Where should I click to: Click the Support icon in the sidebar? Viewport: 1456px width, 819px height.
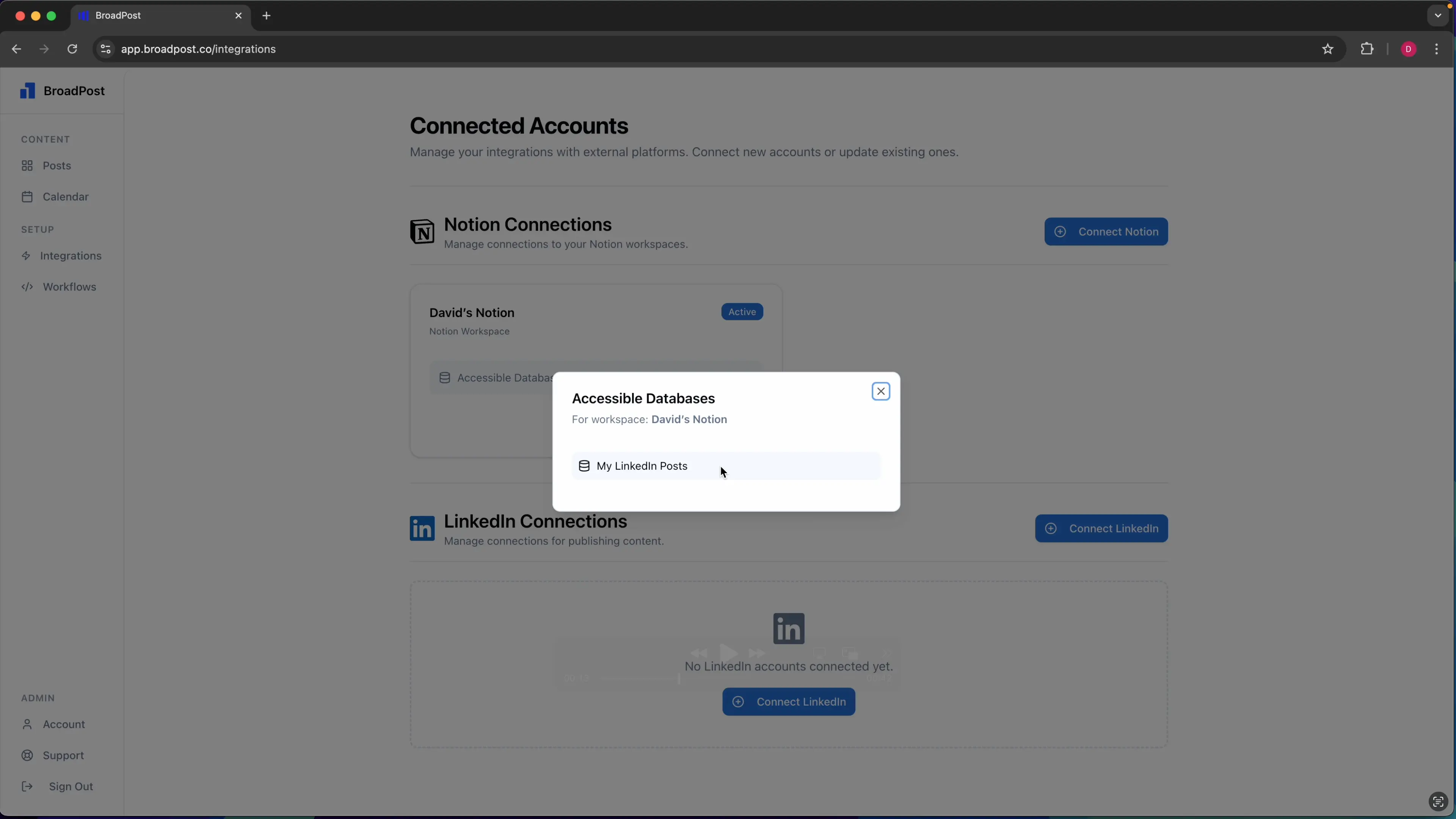27,755
